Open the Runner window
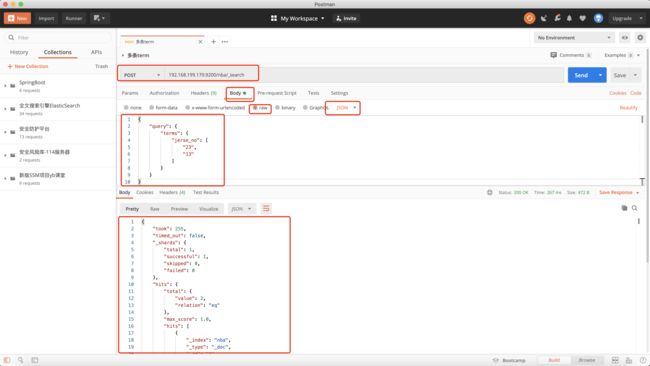650x366 pixels. pos(74,18)
